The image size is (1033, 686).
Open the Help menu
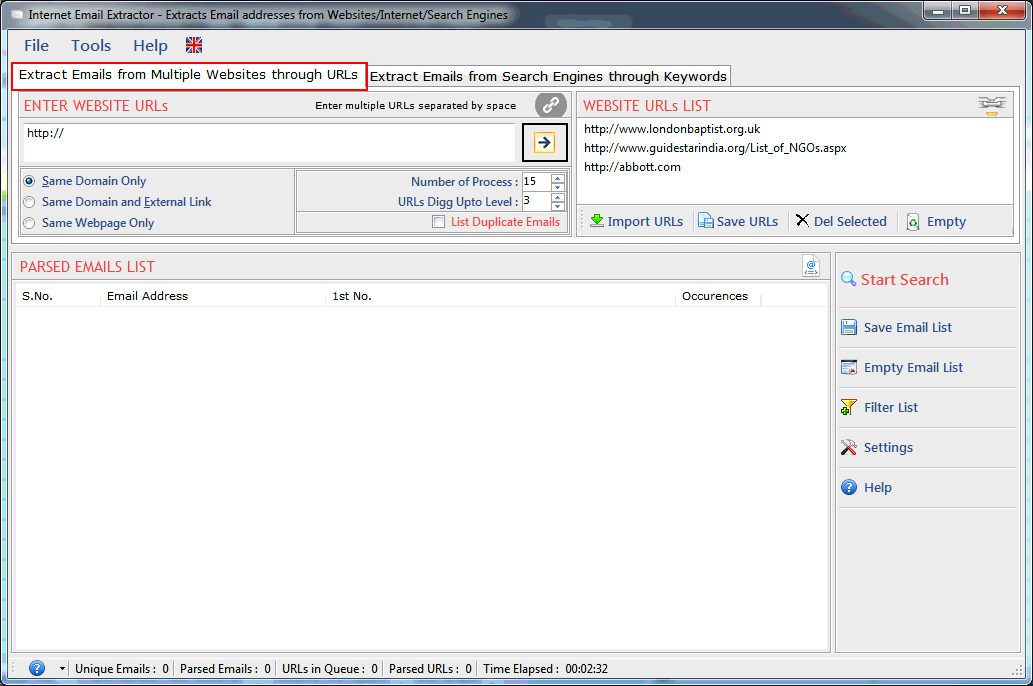[x=150, y=45]
